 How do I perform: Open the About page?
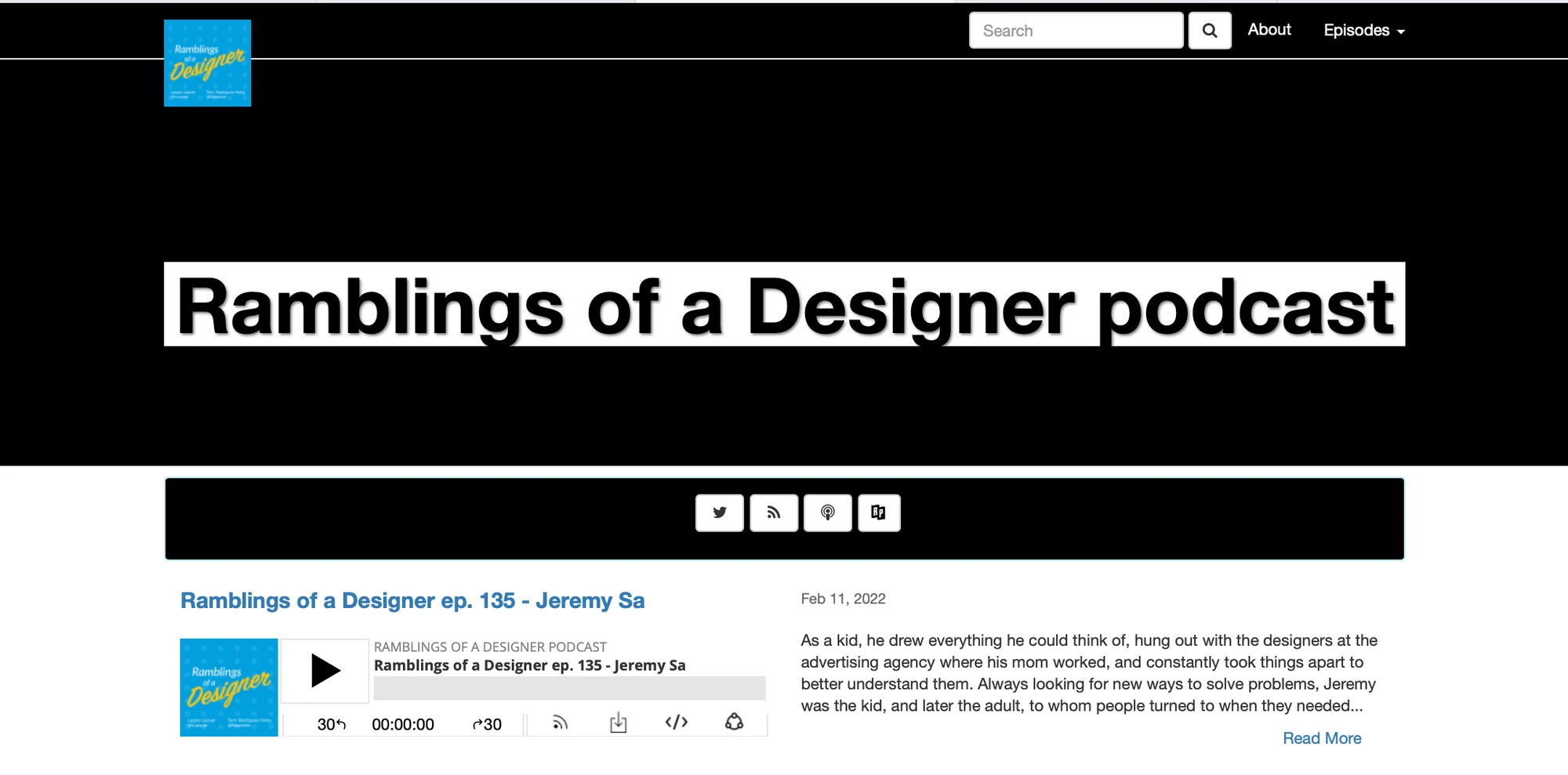[1269, 30]
